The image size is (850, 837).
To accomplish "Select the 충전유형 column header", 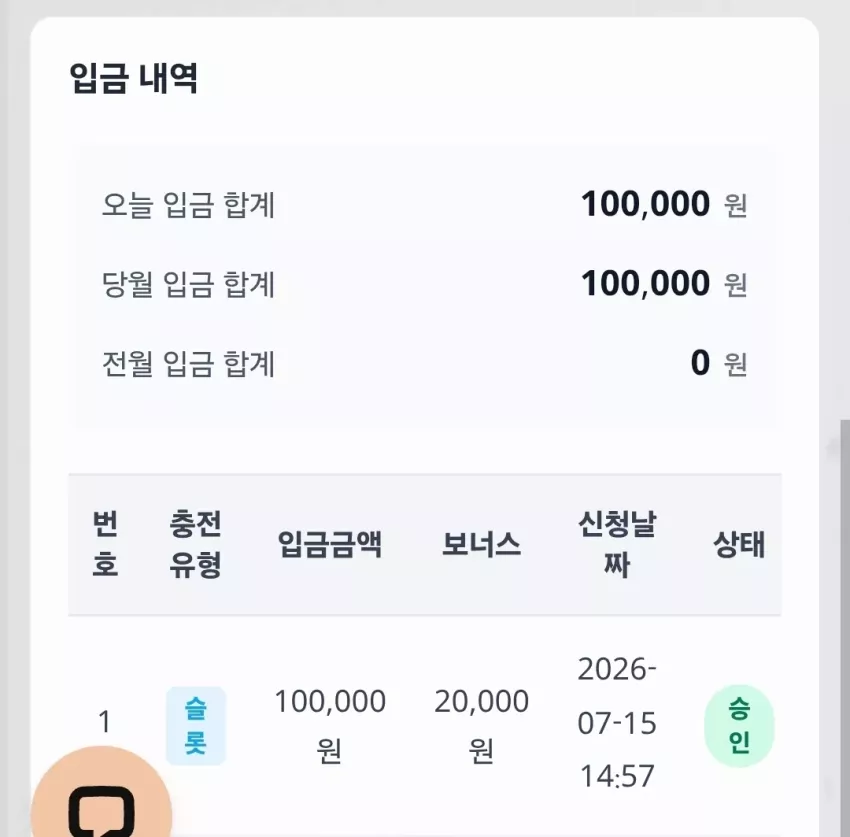I will (196, 544).
